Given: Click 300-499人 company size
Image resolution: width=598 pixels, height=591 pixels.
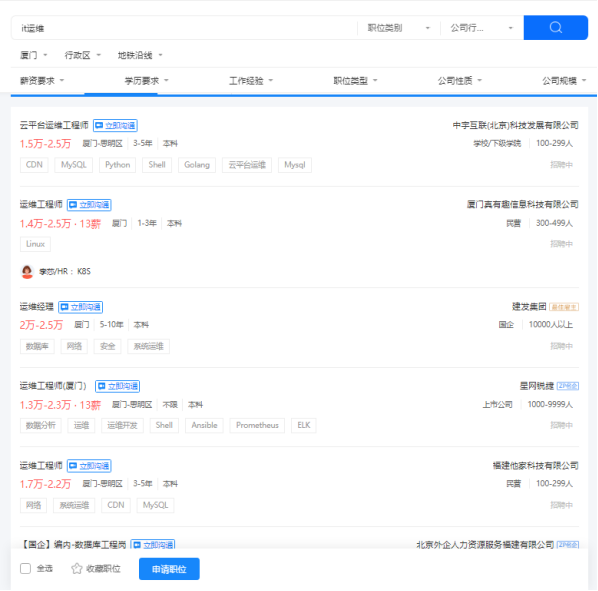Looking at the screenshot, I should click(554, 223).
